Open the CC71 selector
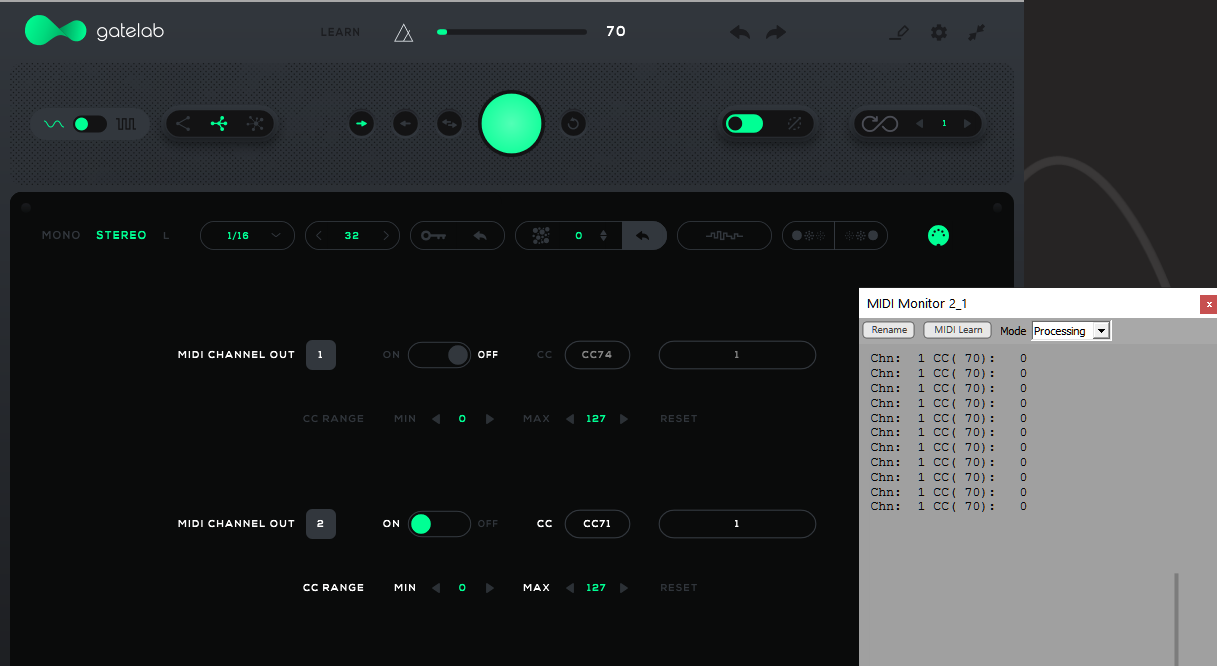 pos(597,524)
